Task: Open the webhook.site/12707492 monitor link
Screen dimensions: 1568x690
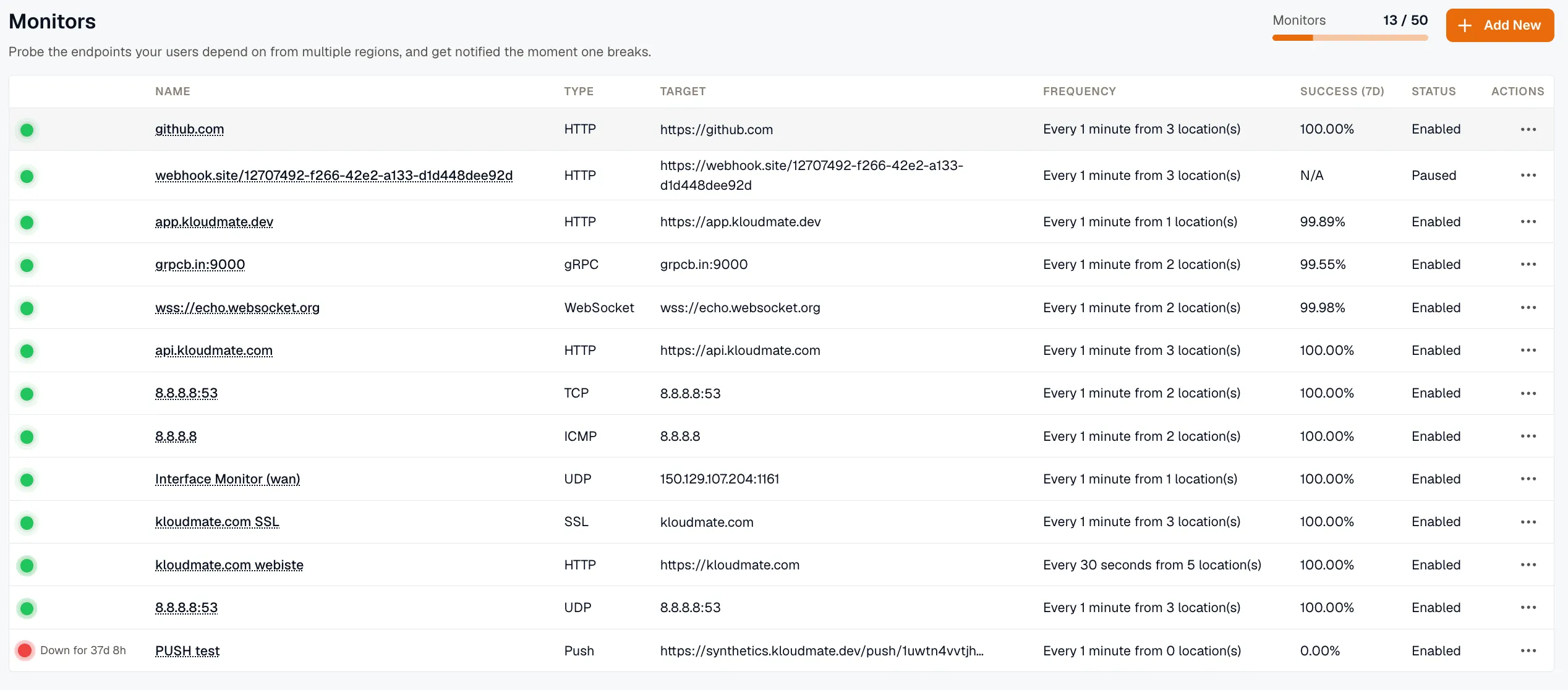Action: tap(334, 176)
